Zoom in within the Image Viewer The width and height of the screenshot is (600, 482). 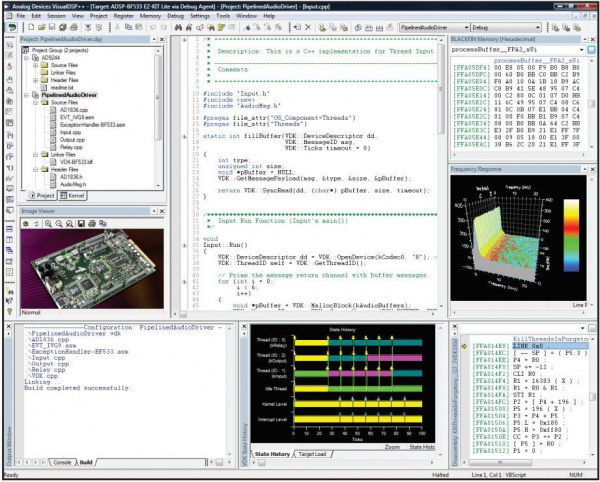click(48, 224)
